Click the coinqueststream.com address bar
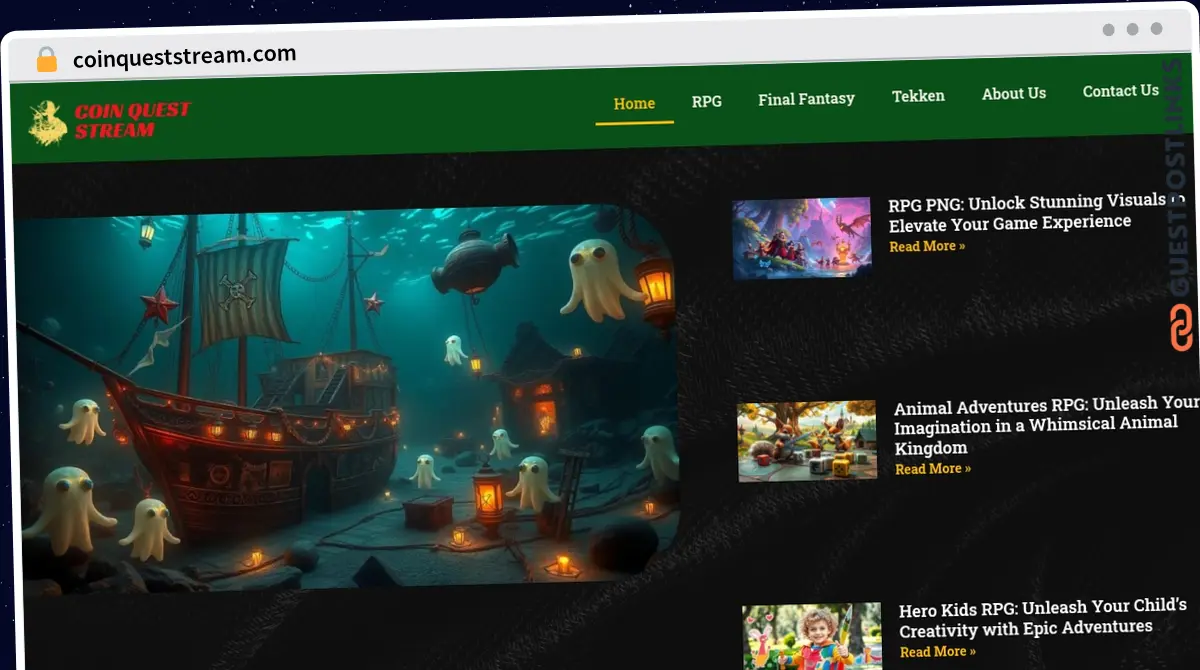This screenshot has height=670, width=1200. tap(184, 56)
